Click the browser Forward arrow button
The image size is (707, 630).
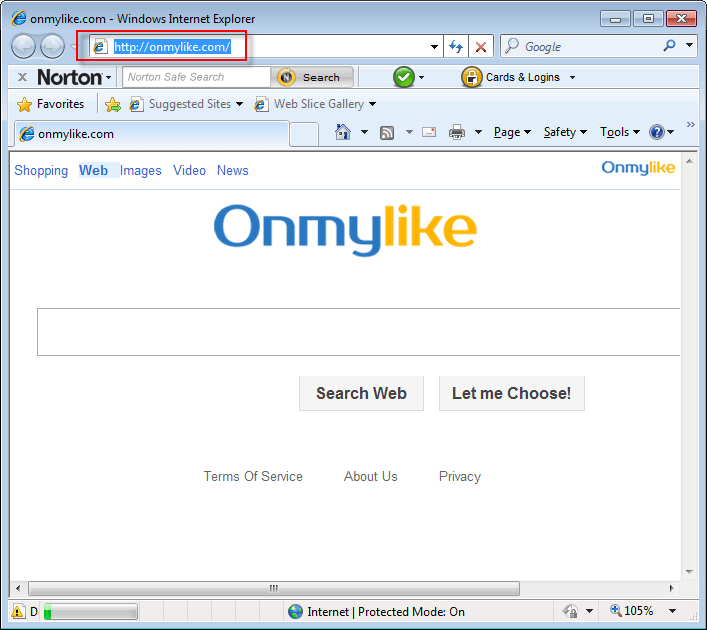coord(52,46)
